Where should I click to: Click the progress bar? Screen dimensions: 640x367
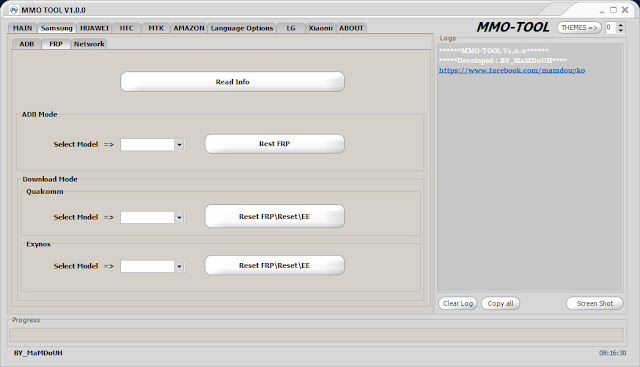click(x=316, y=335)
